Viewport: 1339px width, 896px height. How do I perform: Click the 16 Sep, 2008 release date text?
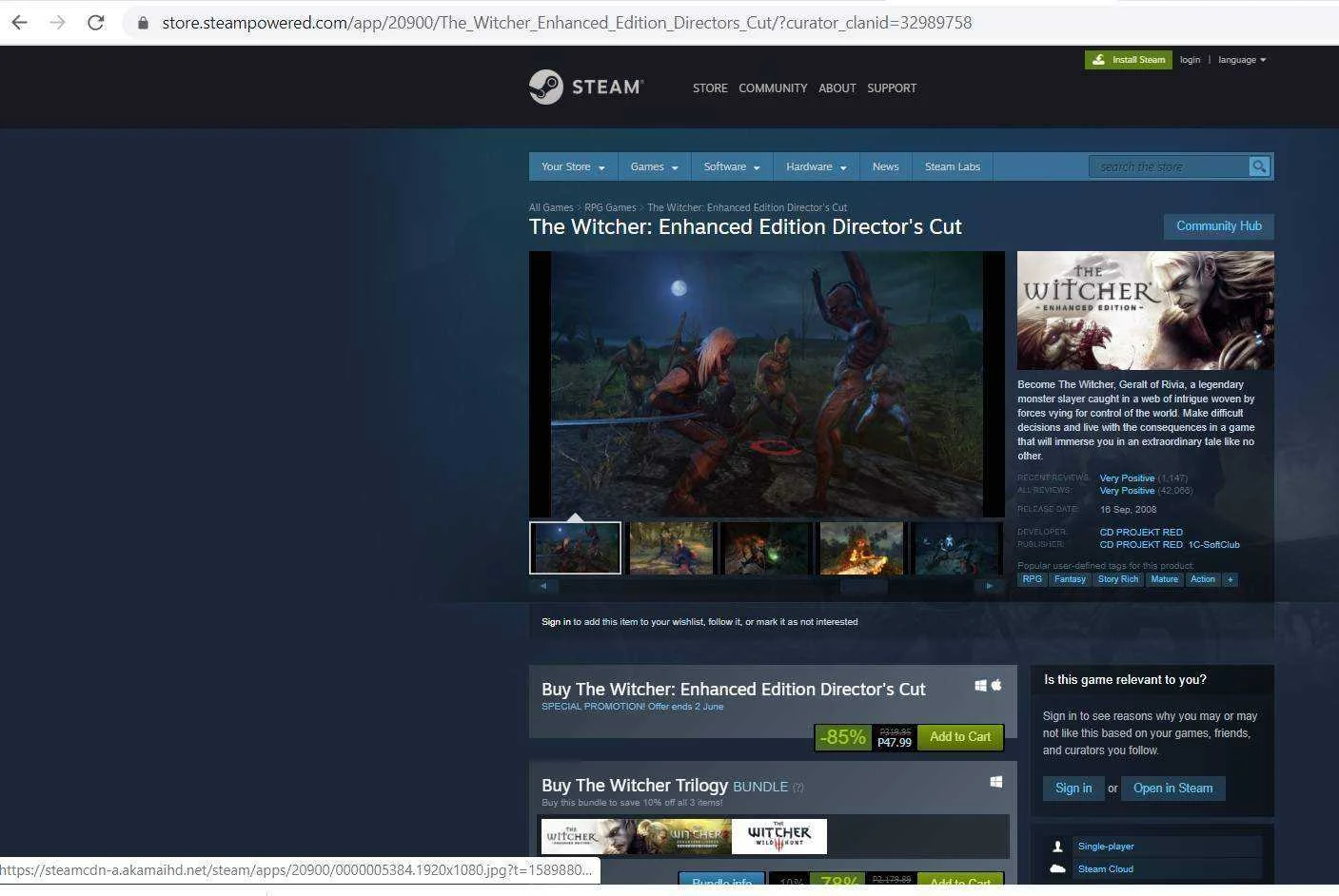click(x=1128, y=510)
